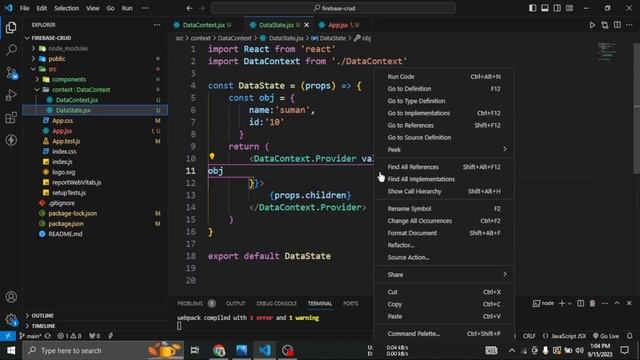Open the Thunder Client lightning icon

pos(11,140)
